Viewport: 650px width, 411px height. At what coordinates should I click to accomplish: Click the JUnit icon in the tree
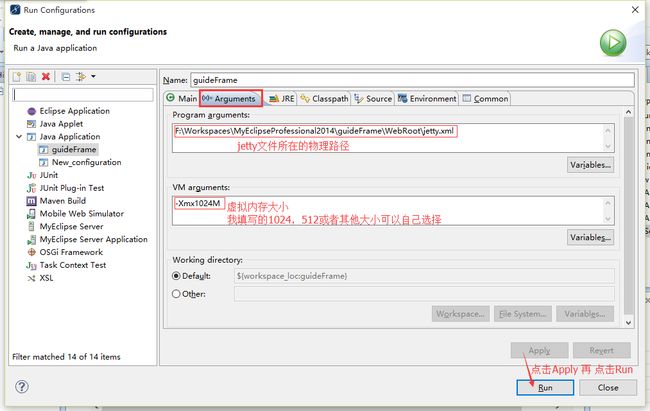[32, 175]
